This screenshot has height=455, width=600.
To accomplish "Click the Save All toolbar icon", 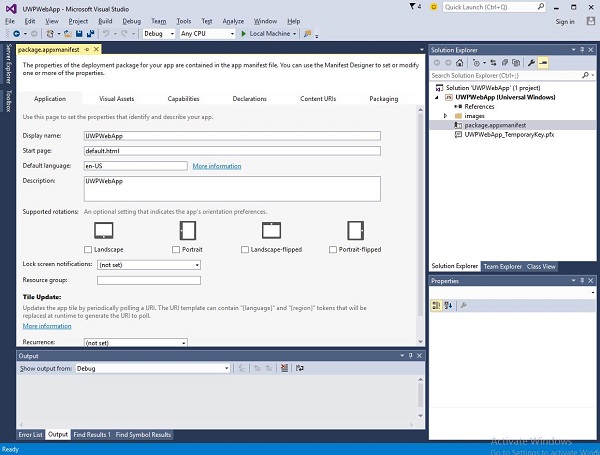I will coord(90,33).
